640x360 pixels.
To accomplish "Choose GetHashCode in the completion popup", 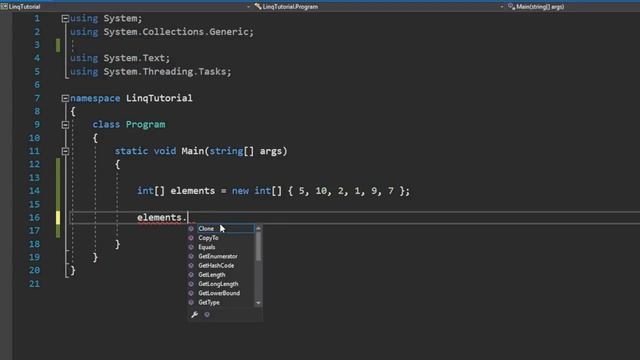I will coord(216,266).
